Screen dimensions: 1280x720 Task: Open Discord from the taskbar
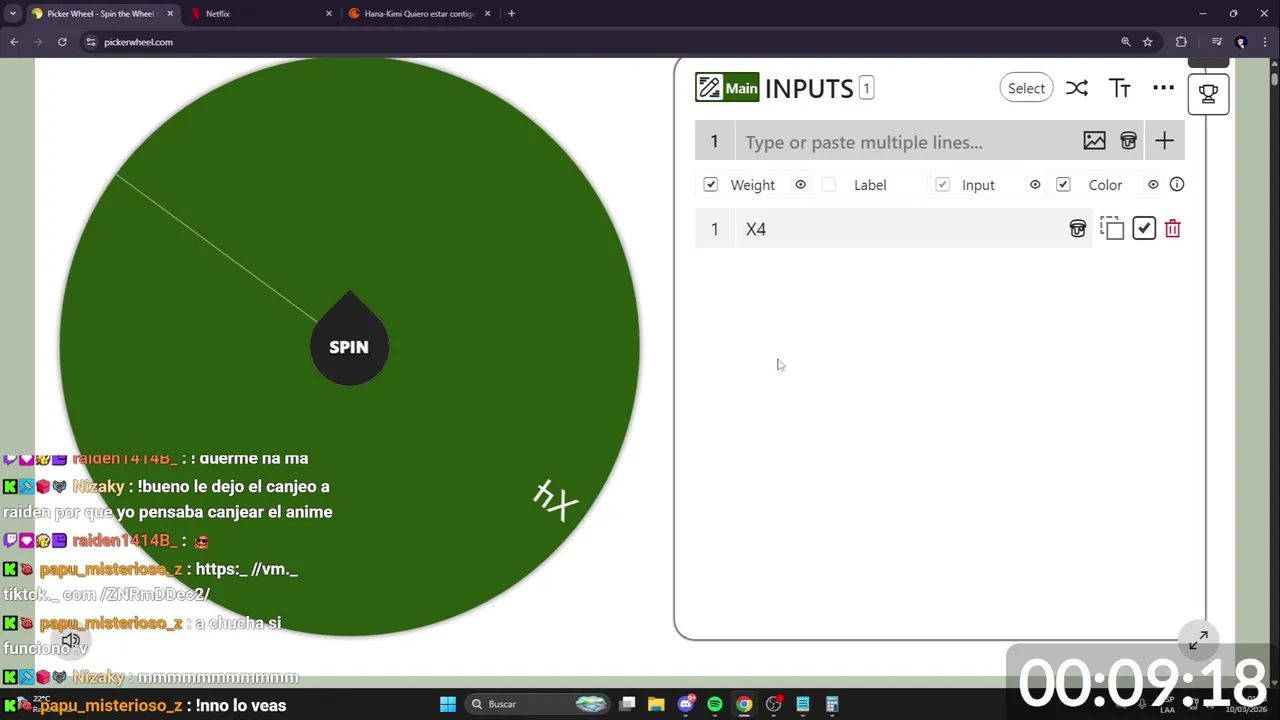(685, 704)
